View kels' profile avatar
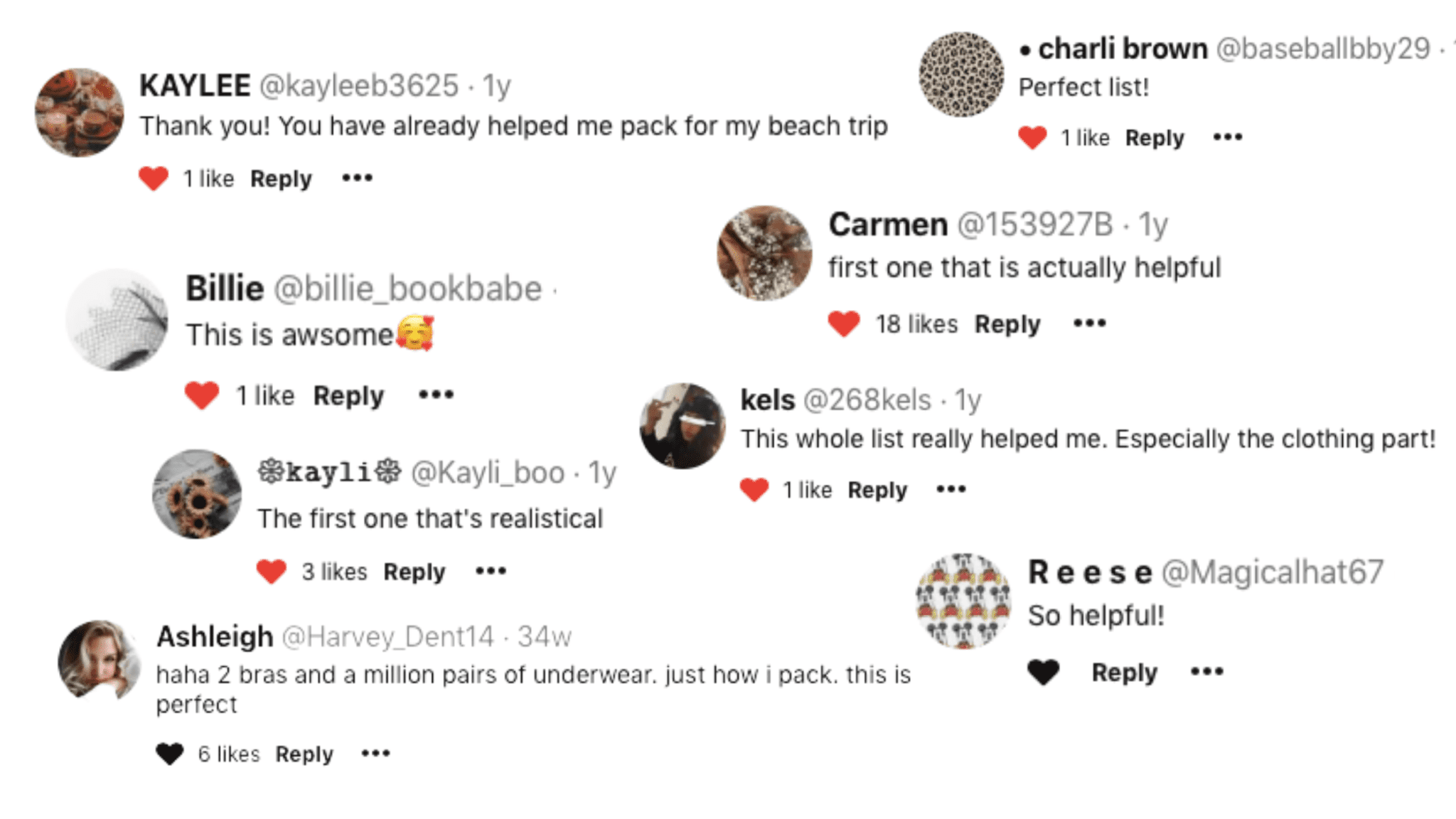Image resolution: width=1456 pixels, height=819 pixels. pyautogui.click(x=682, y=426)
